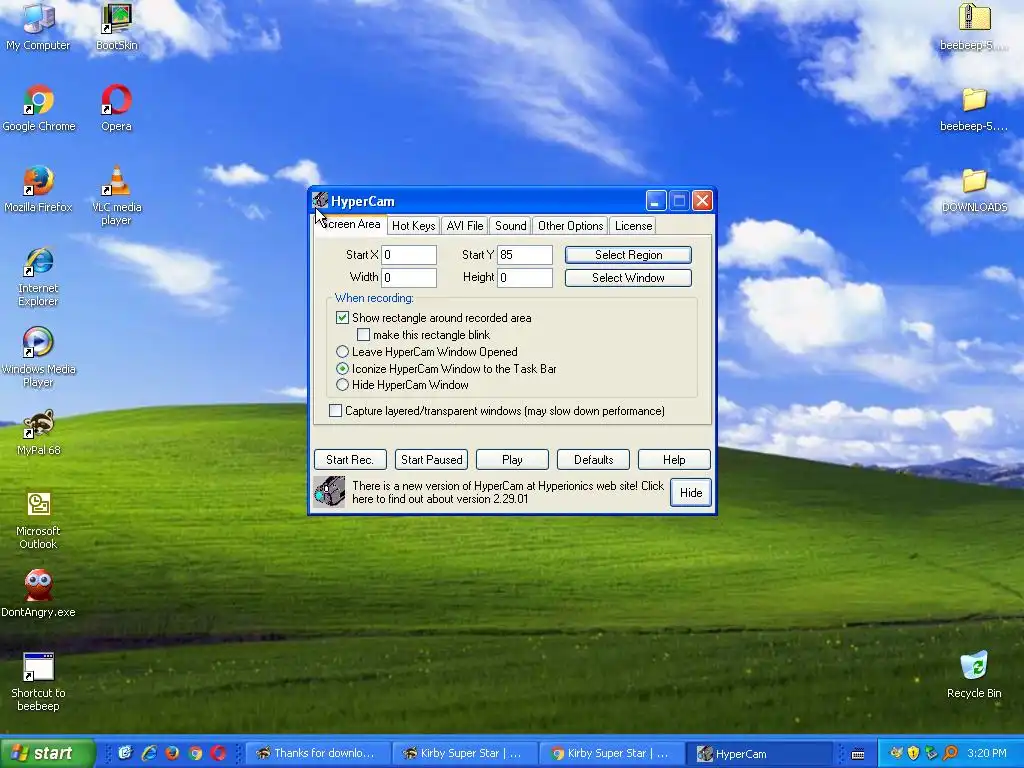The image size is (1024, 768).
Task: Click the Start Y input field
Action: pos(525,255)
